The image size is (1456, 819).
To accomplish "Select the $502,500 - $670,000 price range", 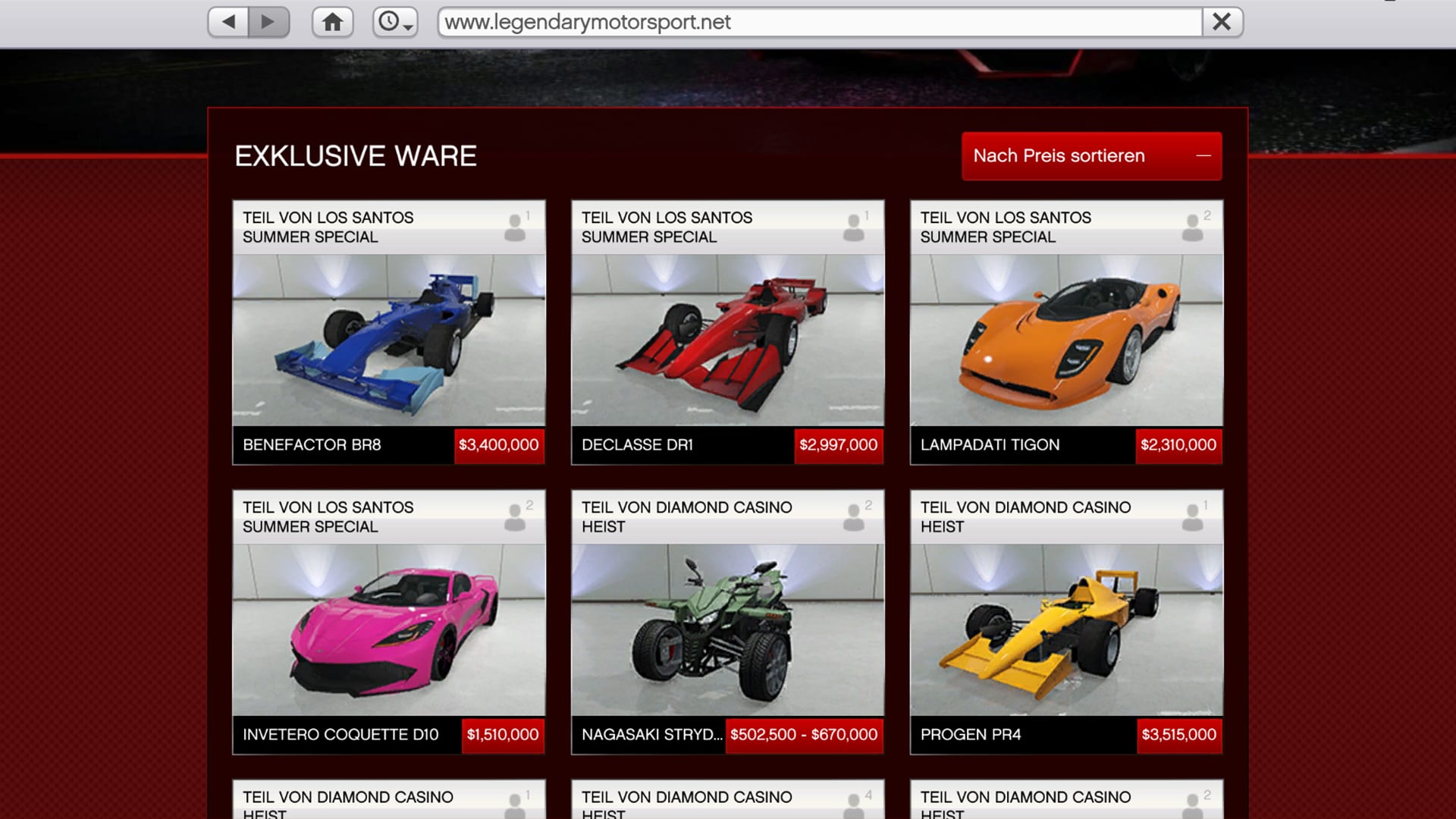I will [804, 735].
